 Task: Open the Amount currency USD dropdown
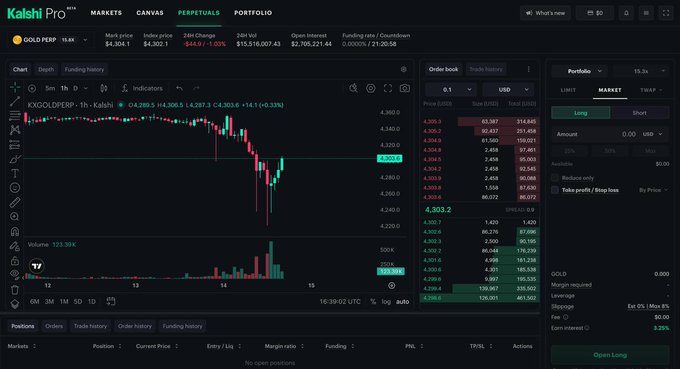pos(653,134)
